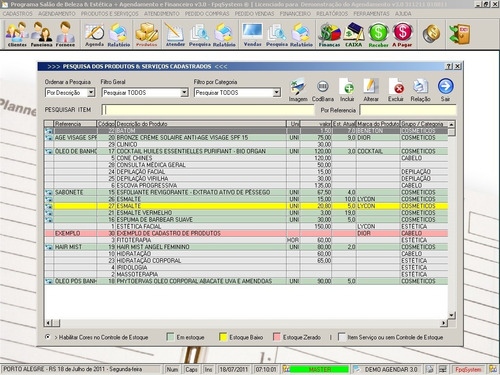Open the AJUDA menu
This screenshot has width=500, height=375.
tap(403, 14)
